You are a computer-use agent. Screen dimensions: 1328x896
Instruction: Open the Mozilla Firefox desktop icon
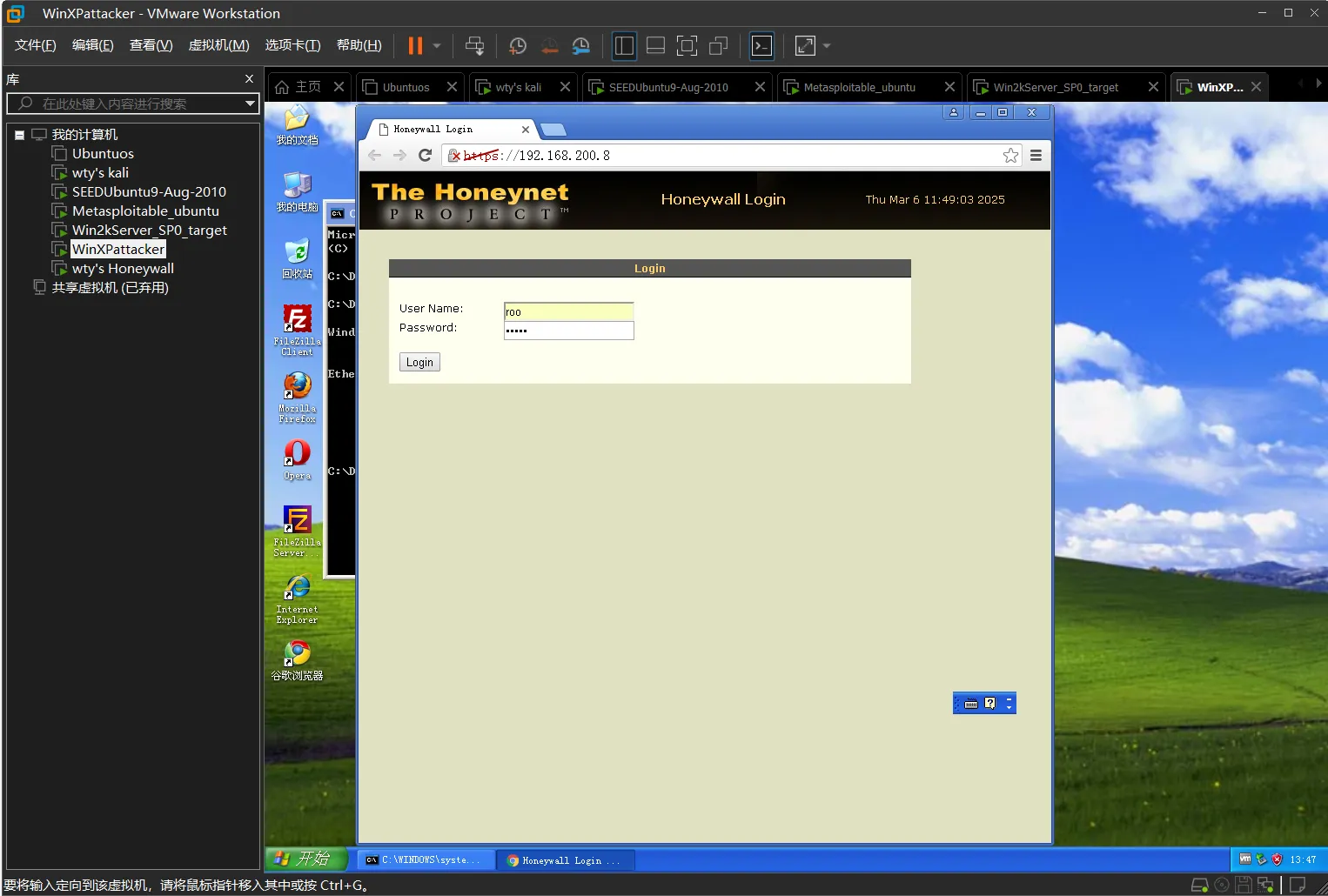(x=297, y=398)
